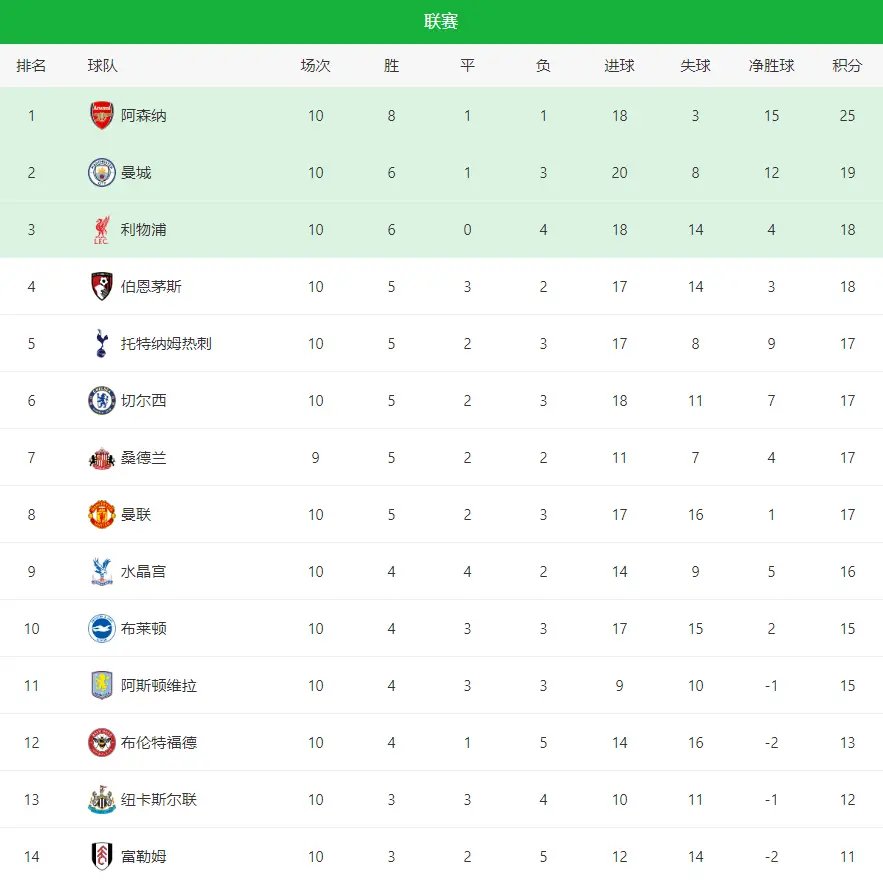Click the Sunderland club crest icon
The height and width of the screenshot is (883, 883).
(x=102, y=458)
